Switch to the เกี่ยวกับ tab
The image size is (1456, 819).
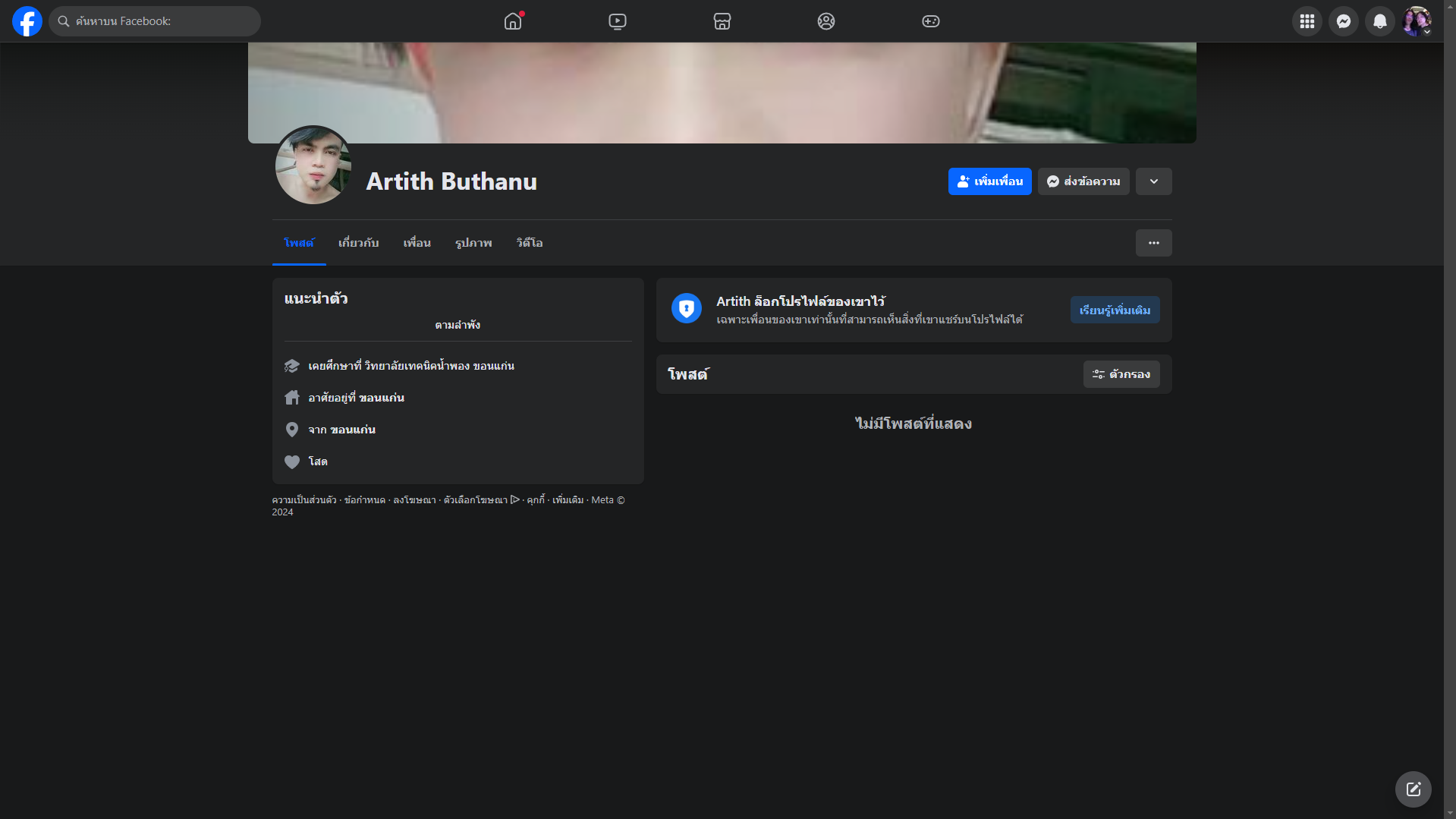358,243
